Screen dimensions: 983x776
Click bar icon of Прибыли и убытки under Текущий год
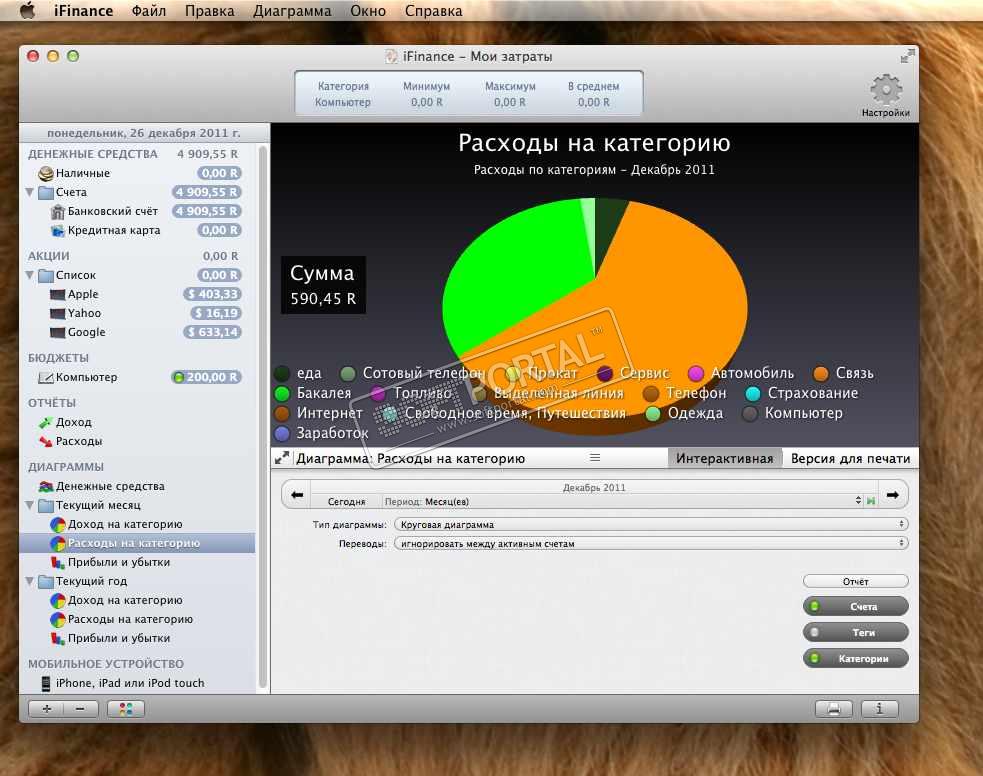pyautogui.click(x=58, y=639)
